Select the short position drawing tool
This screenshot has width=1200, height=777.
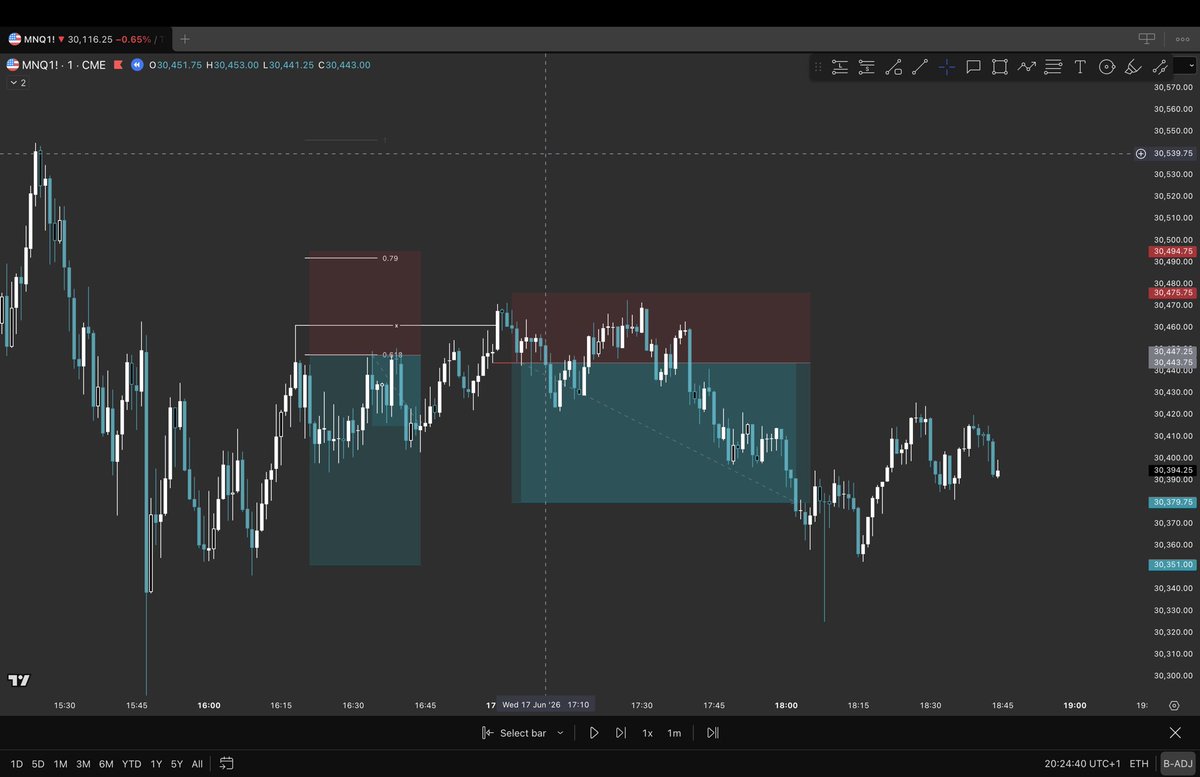pos(867,67)
